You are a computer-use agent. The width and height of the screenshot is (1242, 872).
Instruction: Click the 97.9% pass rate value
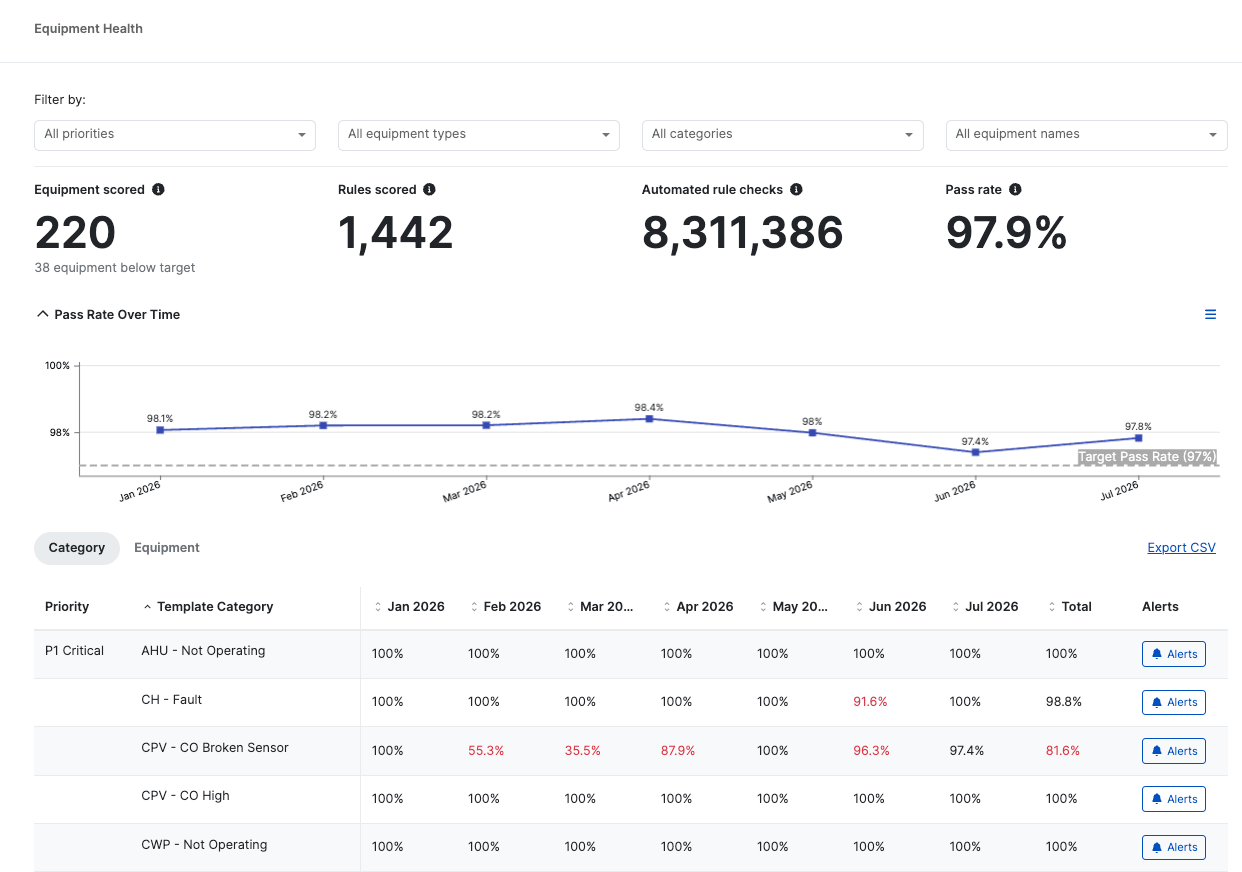(1006, 233)
